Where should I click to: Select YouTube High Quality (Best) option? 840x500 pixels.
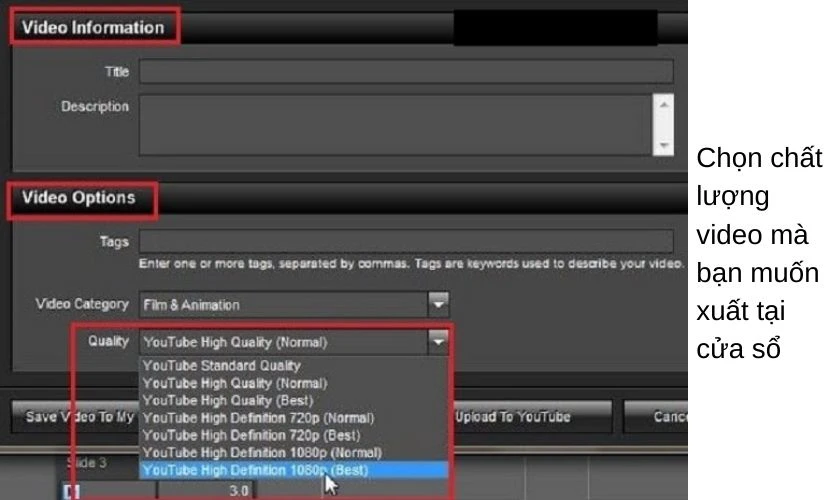pyautogui.click(x=293, y=400)
